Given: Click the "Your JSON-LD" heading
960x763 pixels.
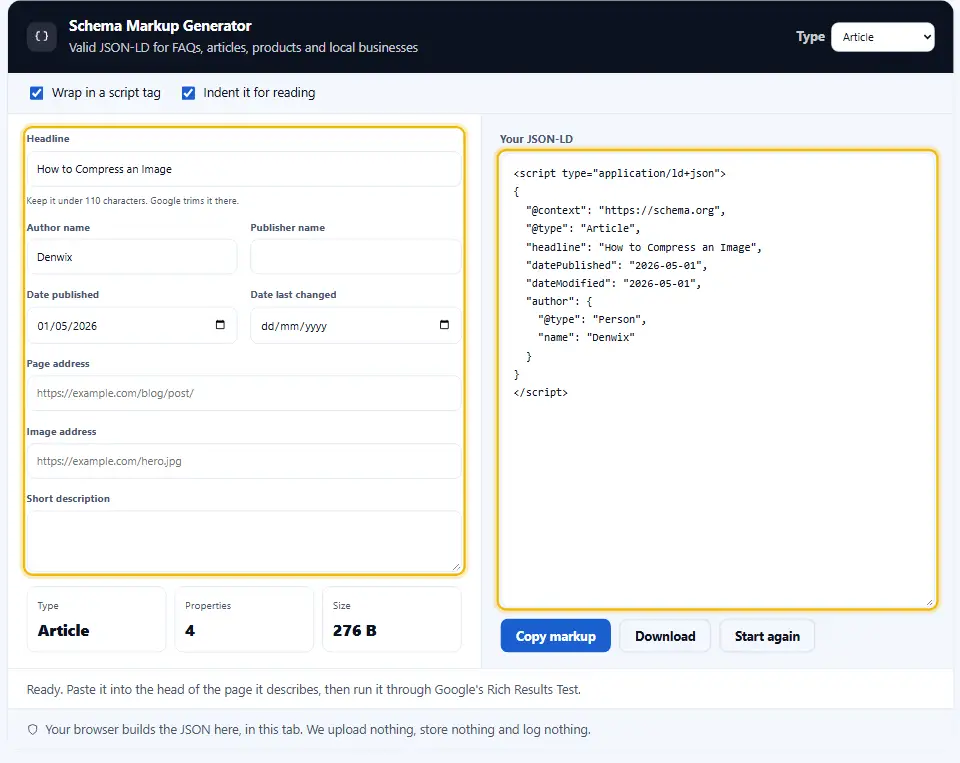Looking at the screenshot, I should 536,139.
